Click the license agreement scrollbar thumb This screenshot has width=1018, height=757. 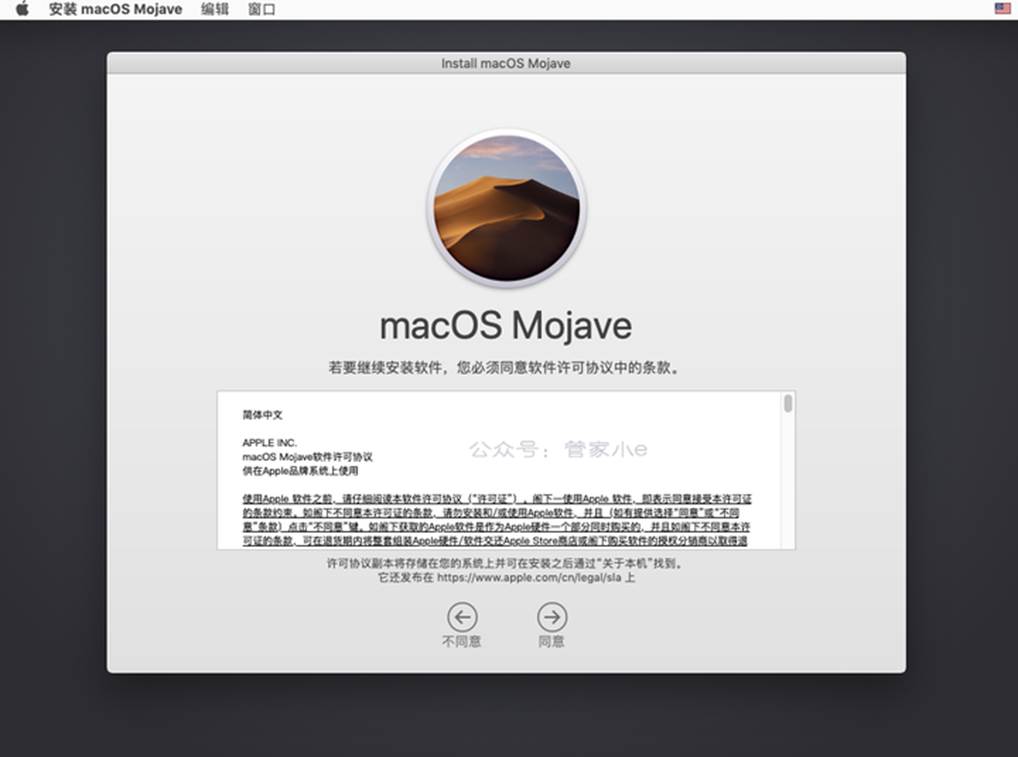point(788,403)
